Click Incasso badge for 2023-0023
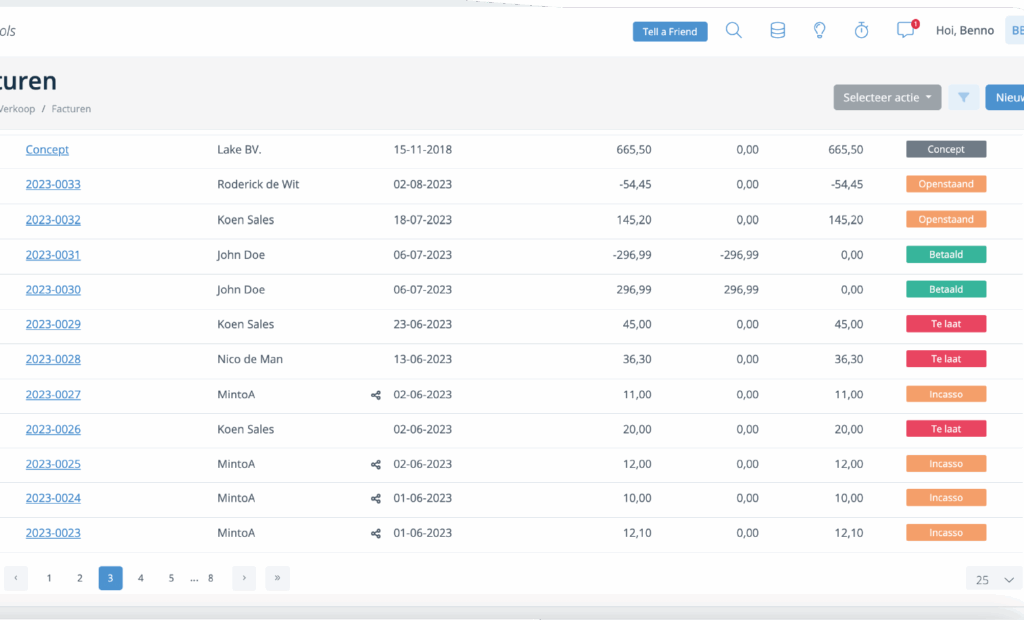 [x=946, y=532]
